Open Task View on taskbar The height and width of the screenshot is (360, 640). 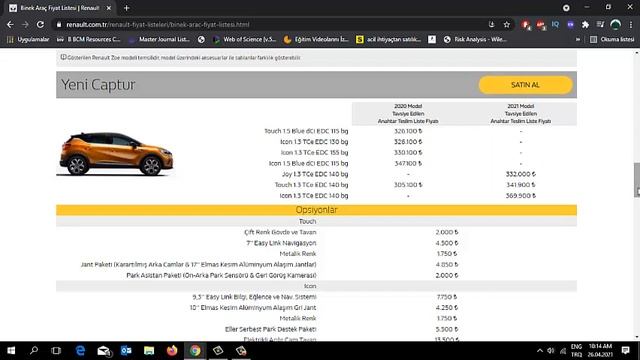click(x=56, y=351)
